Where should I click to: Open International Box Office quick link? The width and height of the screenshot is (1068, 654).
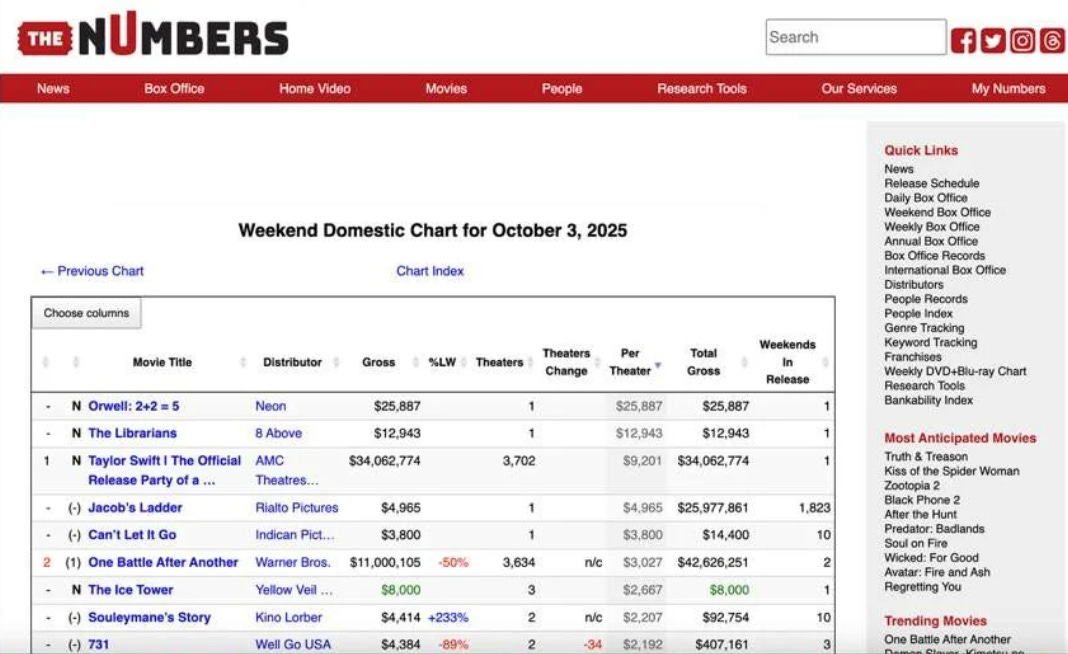(x=945, y=270)
